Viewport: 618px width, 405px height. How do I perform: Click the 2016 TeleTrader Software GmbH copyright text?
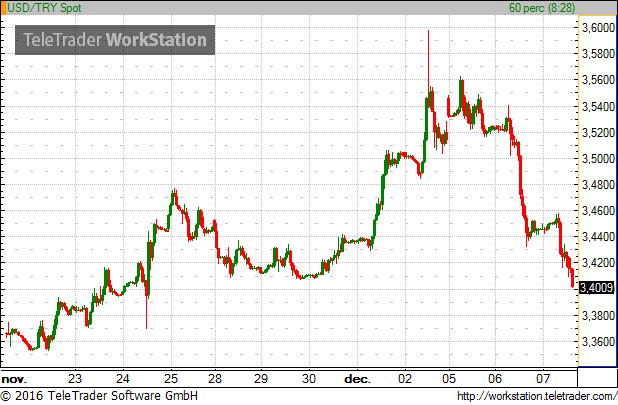click(x=99, y=396)
